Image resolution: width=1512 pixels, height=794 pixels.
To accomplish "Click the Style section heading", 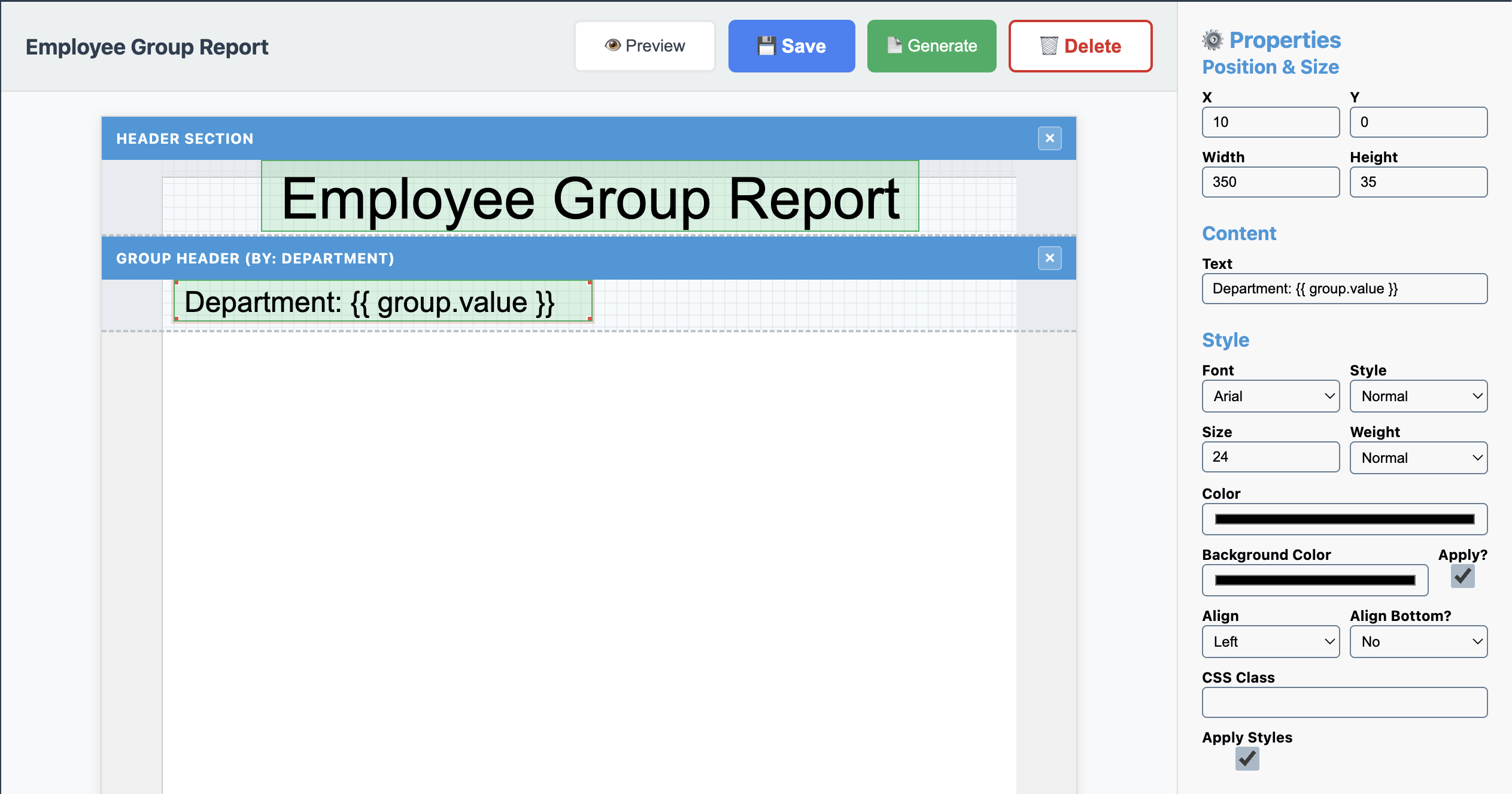I will point(1225,340).
